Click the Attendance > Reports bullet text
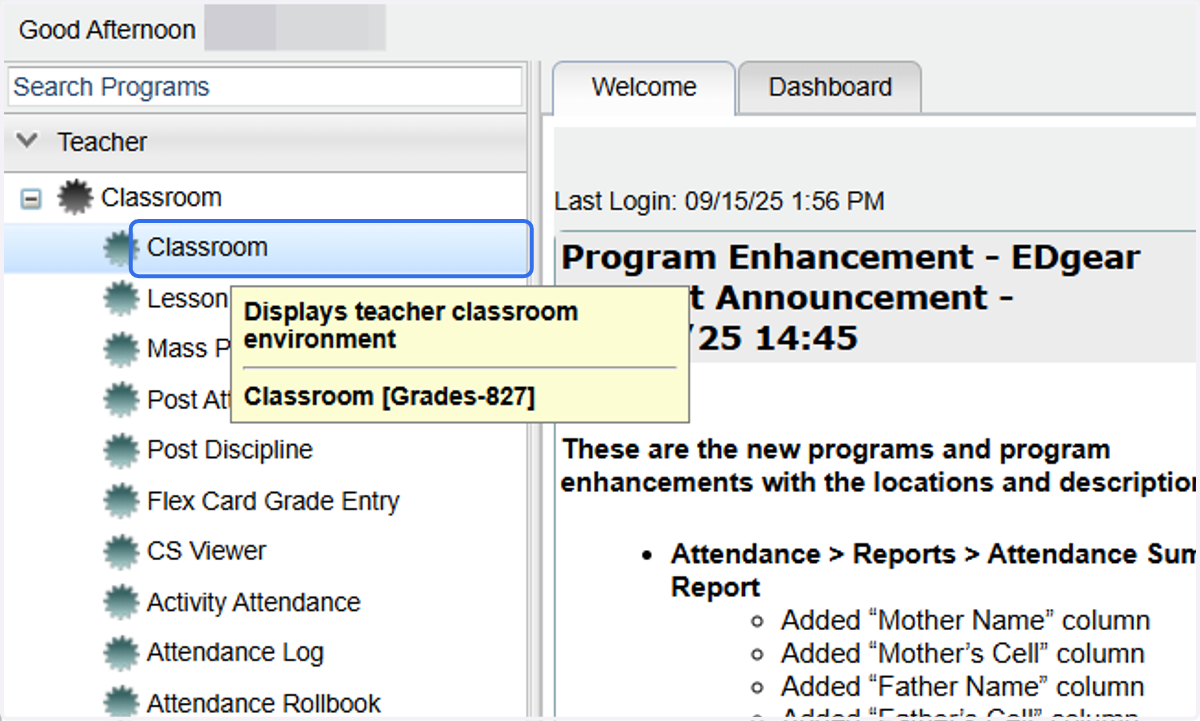 (934, 570)
